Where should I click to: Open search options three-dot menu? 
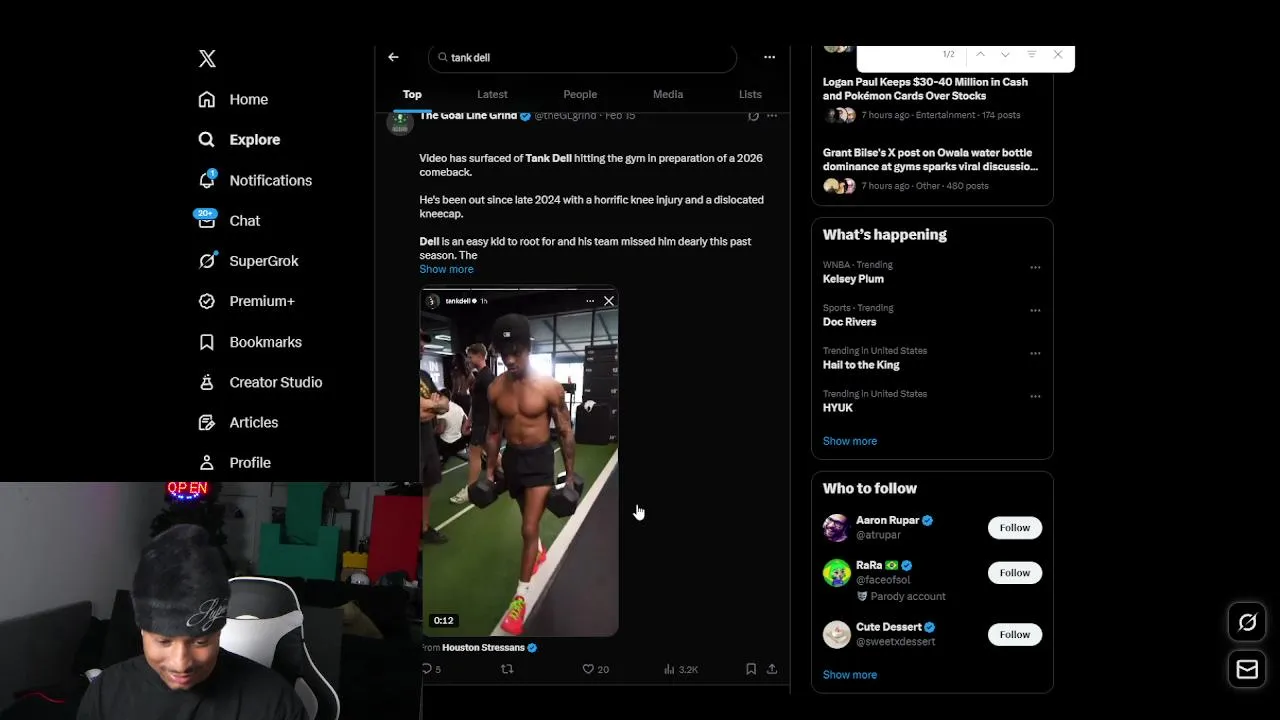click(769, 57)
